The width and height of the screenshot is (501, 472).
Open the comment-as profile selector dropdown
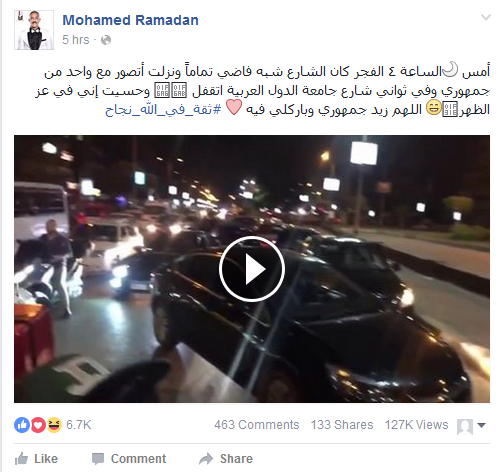(x=471, y=426)
